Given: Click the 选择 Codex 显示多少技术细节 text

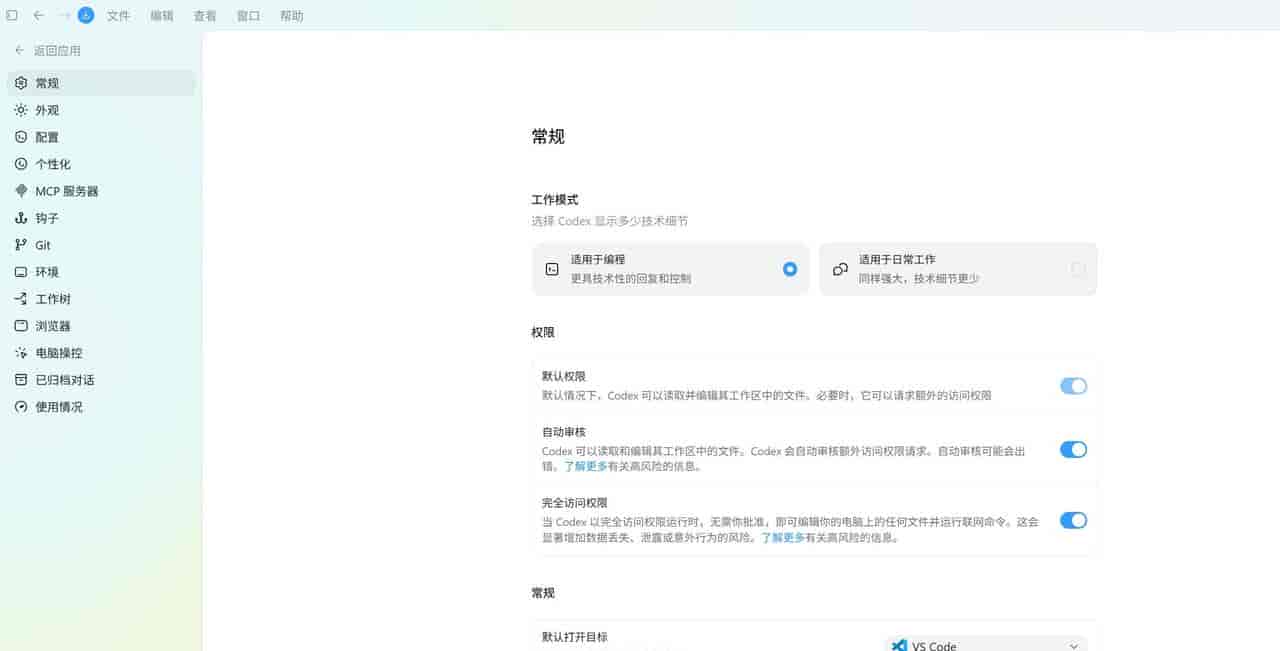Looking at the screenshot, I should pos(610,221).
